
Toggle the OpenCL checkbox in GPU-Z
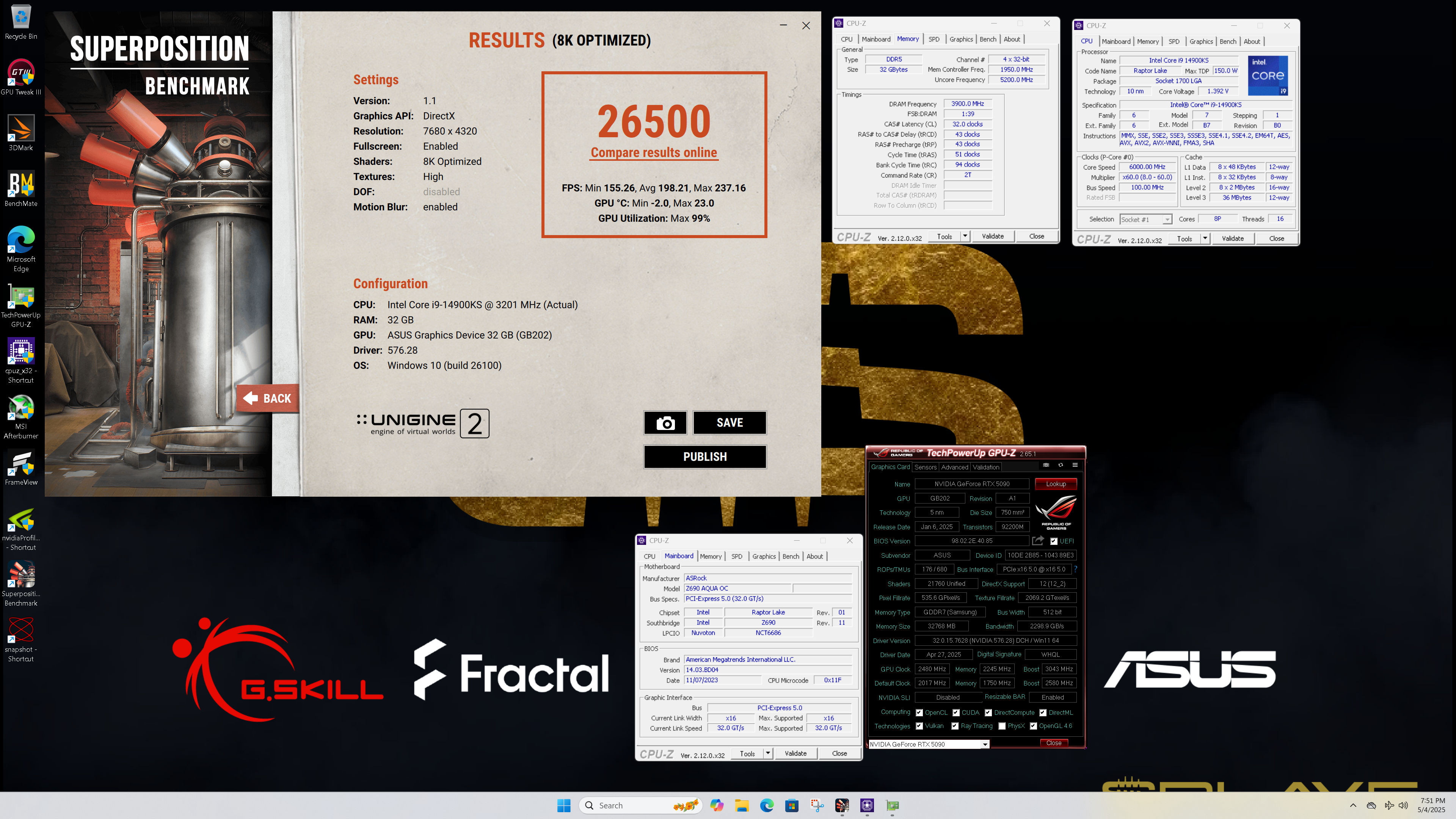(919, 712)
